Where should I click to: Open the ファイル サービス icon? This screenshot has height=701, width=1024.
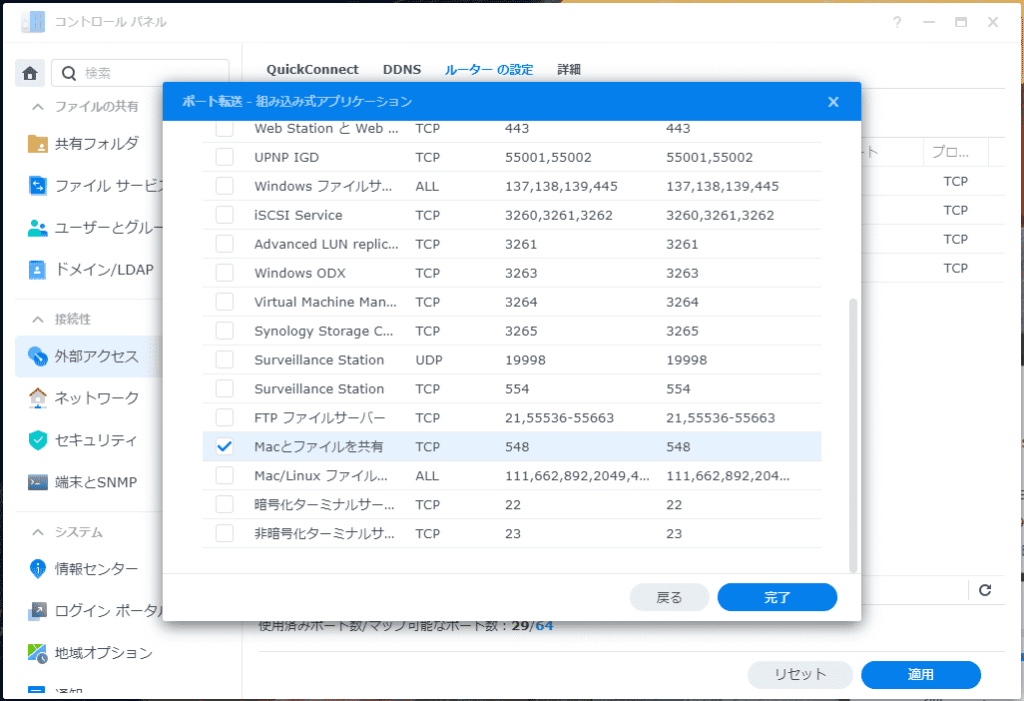pos(37,186)
